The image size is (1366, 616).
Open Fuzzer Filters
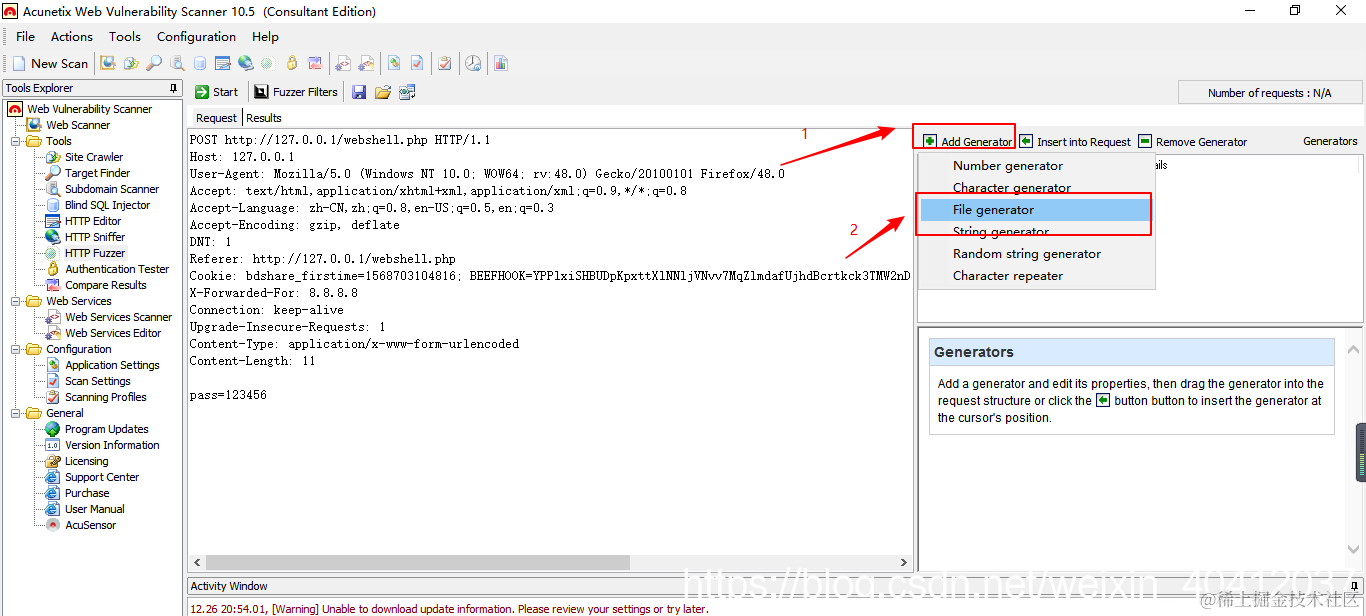pyautogui.click(x=296, y=92)
